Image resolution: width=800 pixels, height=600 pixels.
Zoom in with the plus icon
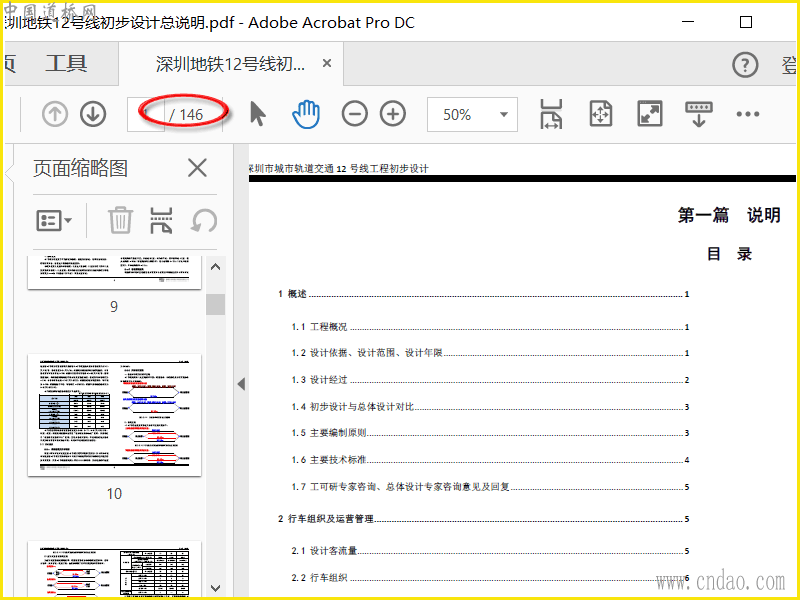(393, 114)
